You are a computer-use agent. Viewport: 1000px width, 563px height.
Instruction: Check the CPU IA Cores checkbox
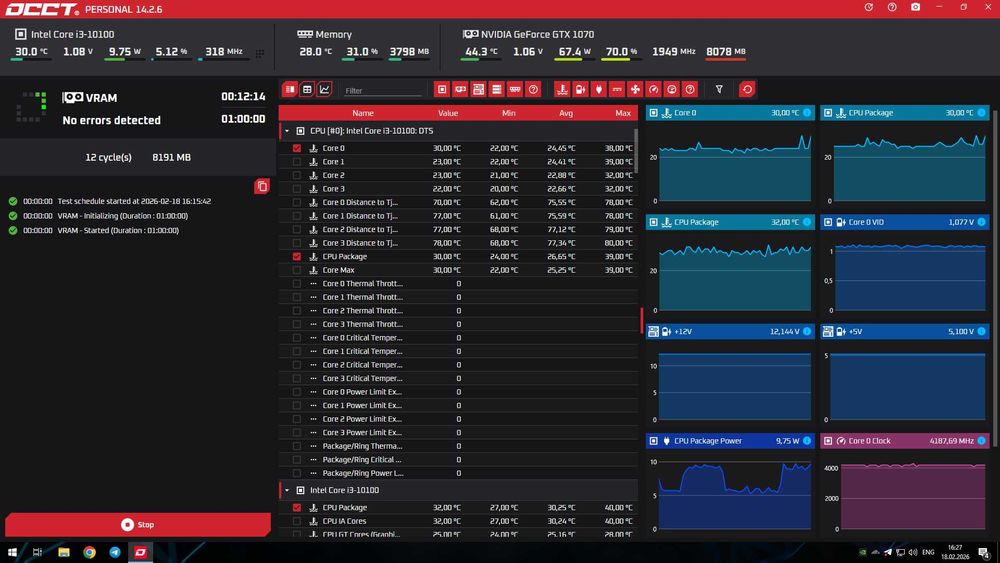click(x=297, y=521)
